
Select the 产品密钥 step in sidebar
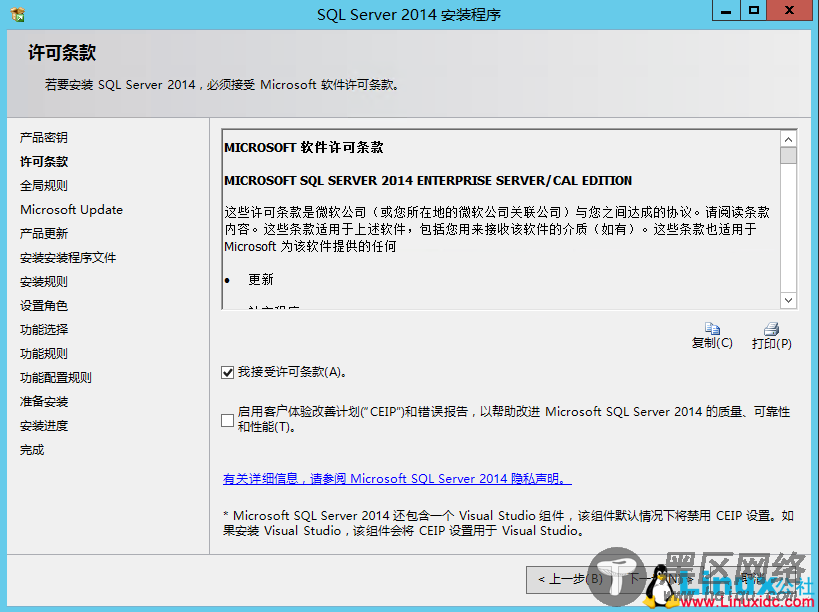(x=44, y=137)
